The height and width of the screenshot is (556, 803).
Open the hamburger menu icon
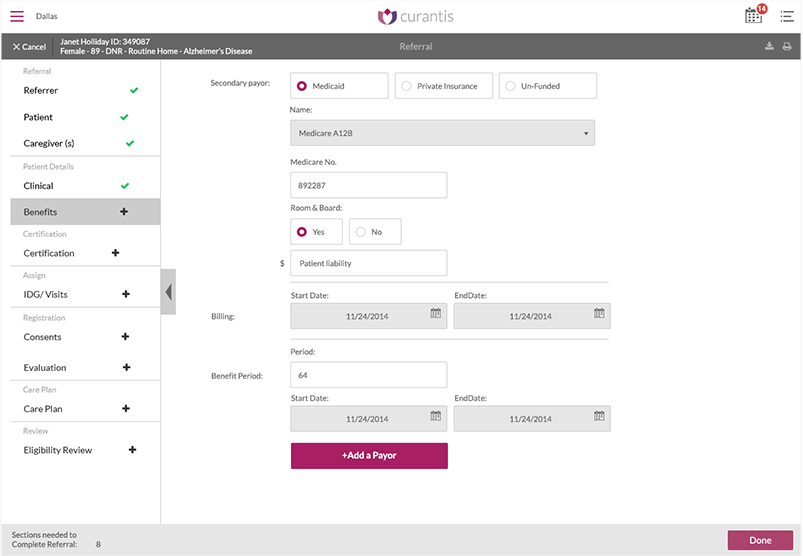[x=17, y=16]
